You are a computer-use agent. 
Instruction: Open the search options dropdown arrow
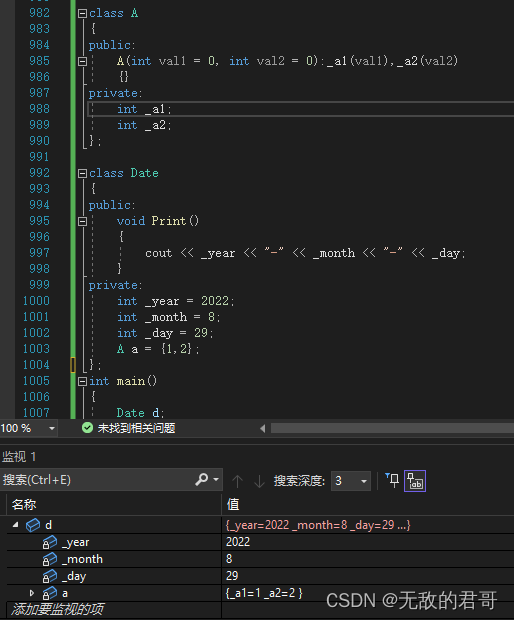(216, 480)
